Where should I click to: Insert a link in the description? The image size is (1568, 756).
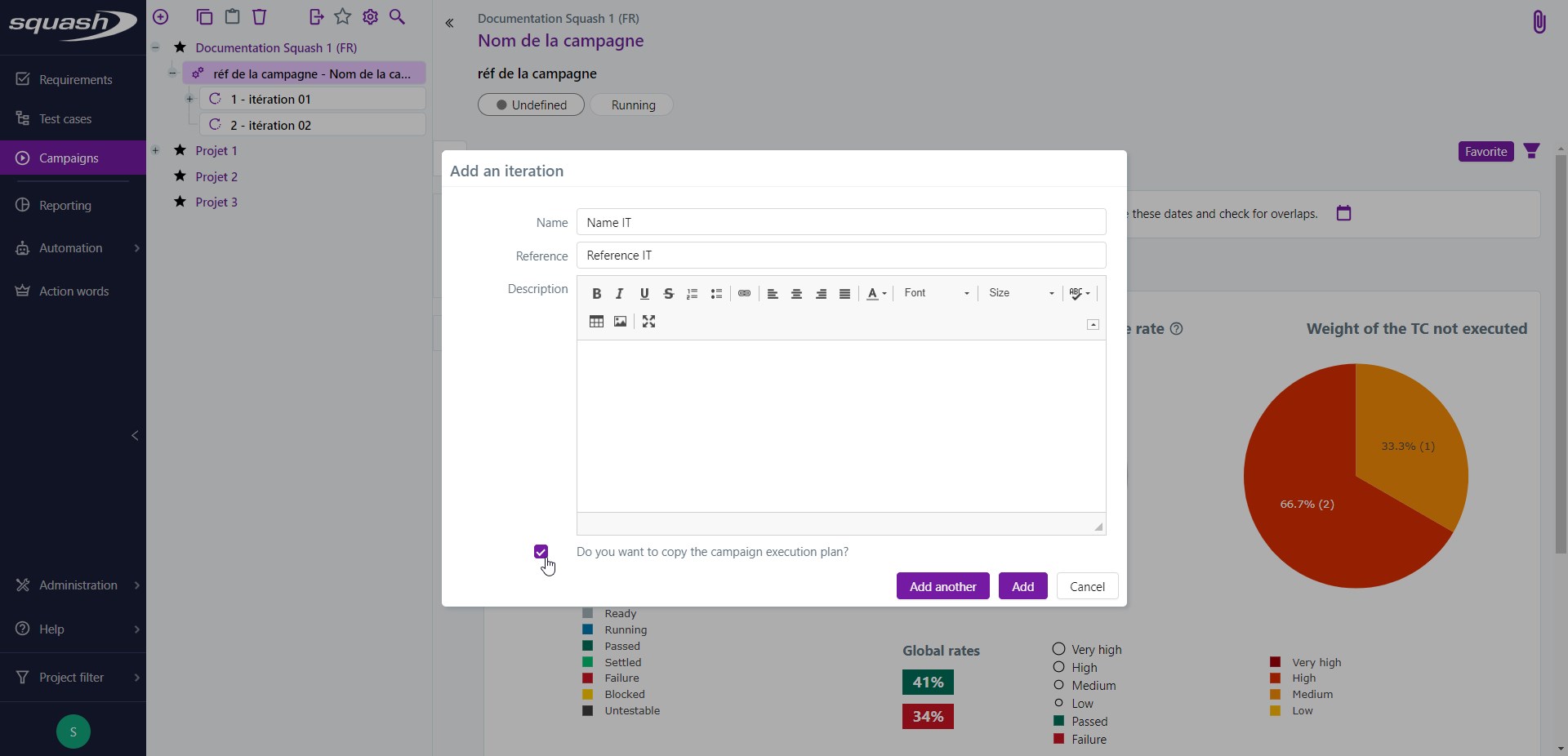744,294
